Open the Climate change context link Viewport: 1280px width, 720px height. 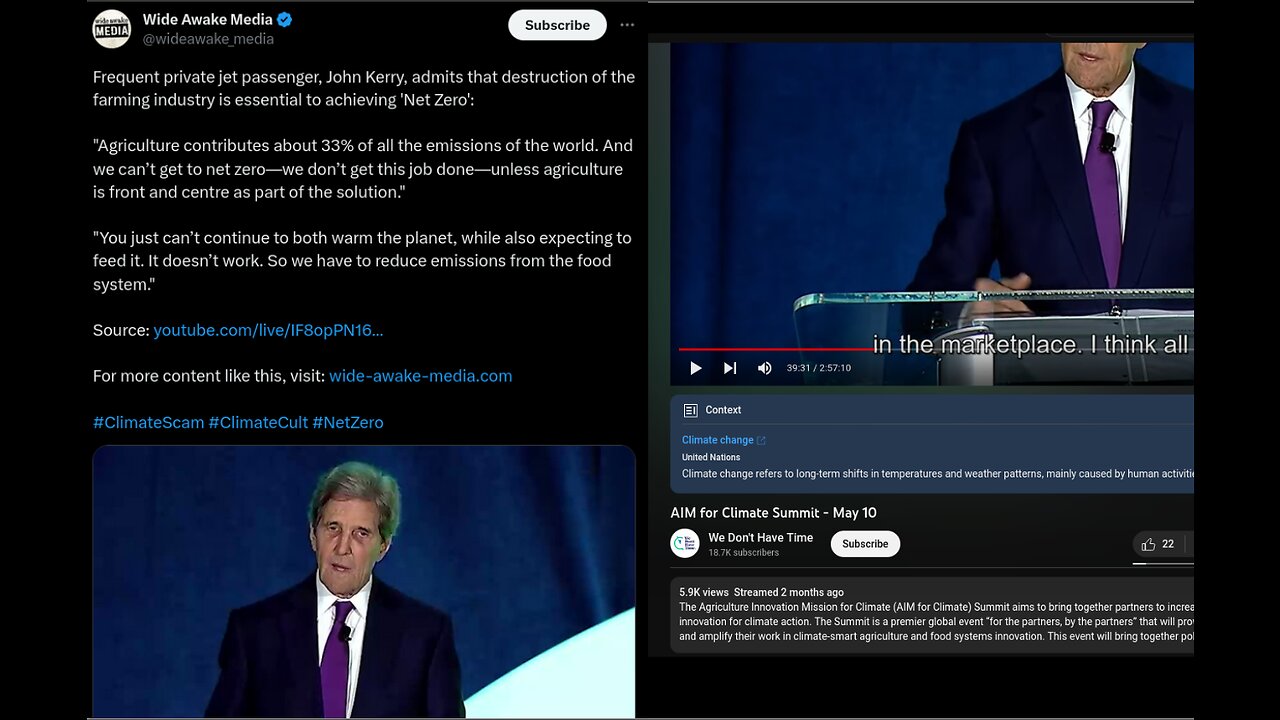point(717,440)
